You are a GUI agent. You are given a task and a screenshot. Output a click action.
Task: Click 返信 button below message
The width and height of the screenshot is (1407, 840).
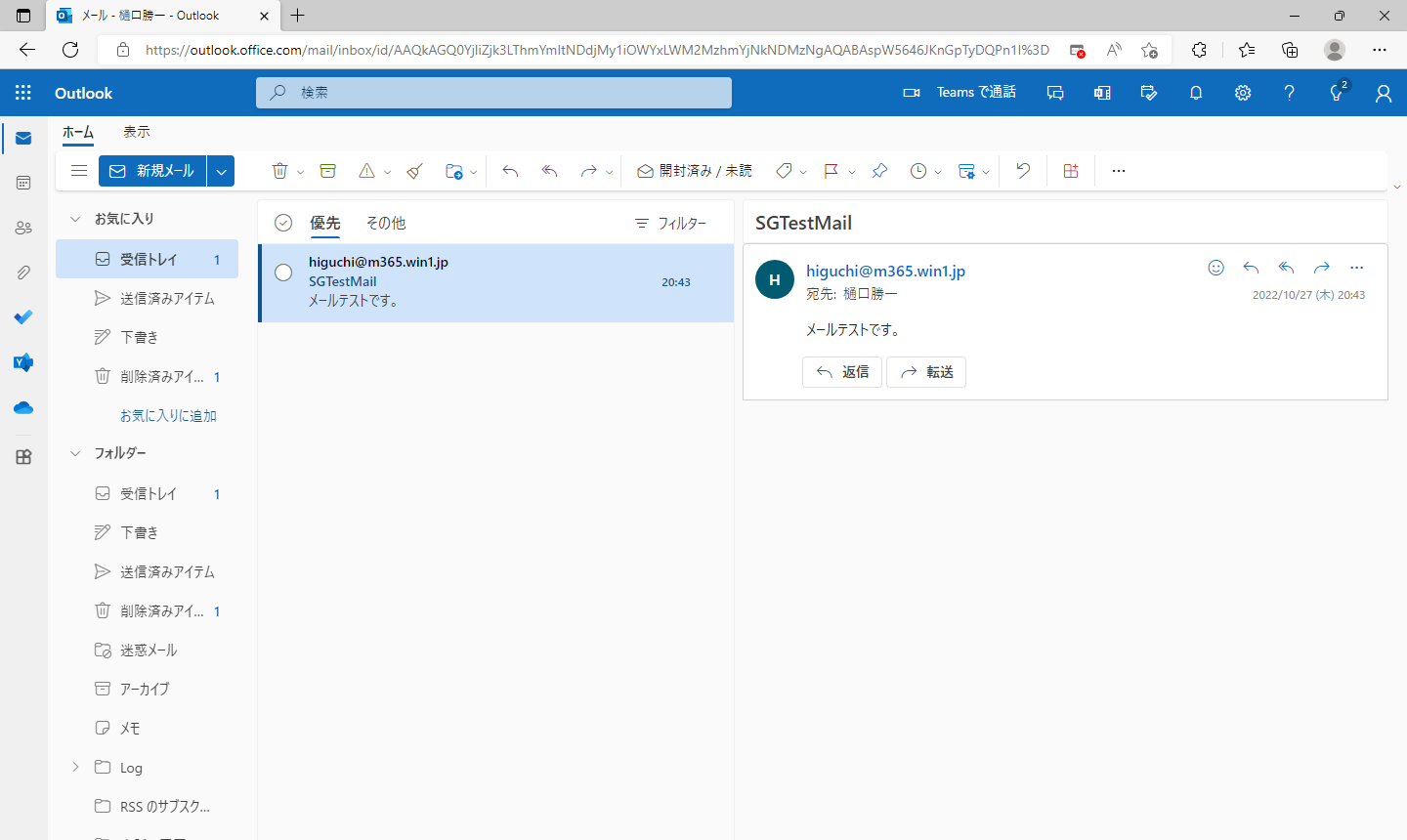(842, 372)
